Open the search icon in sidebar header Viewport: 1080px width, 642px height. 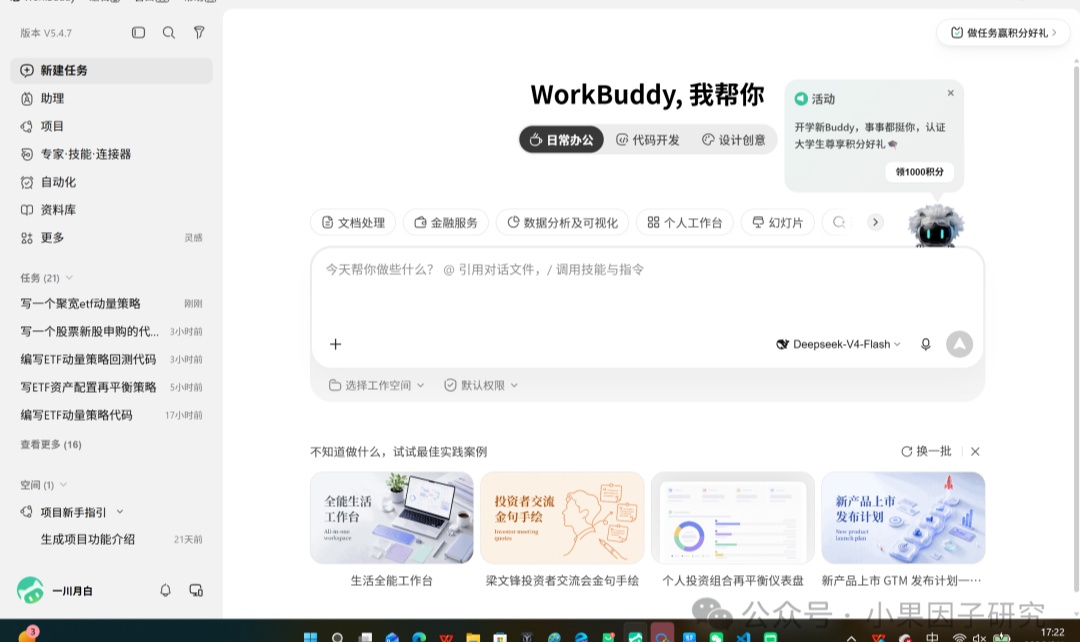(x=169, y=32)
